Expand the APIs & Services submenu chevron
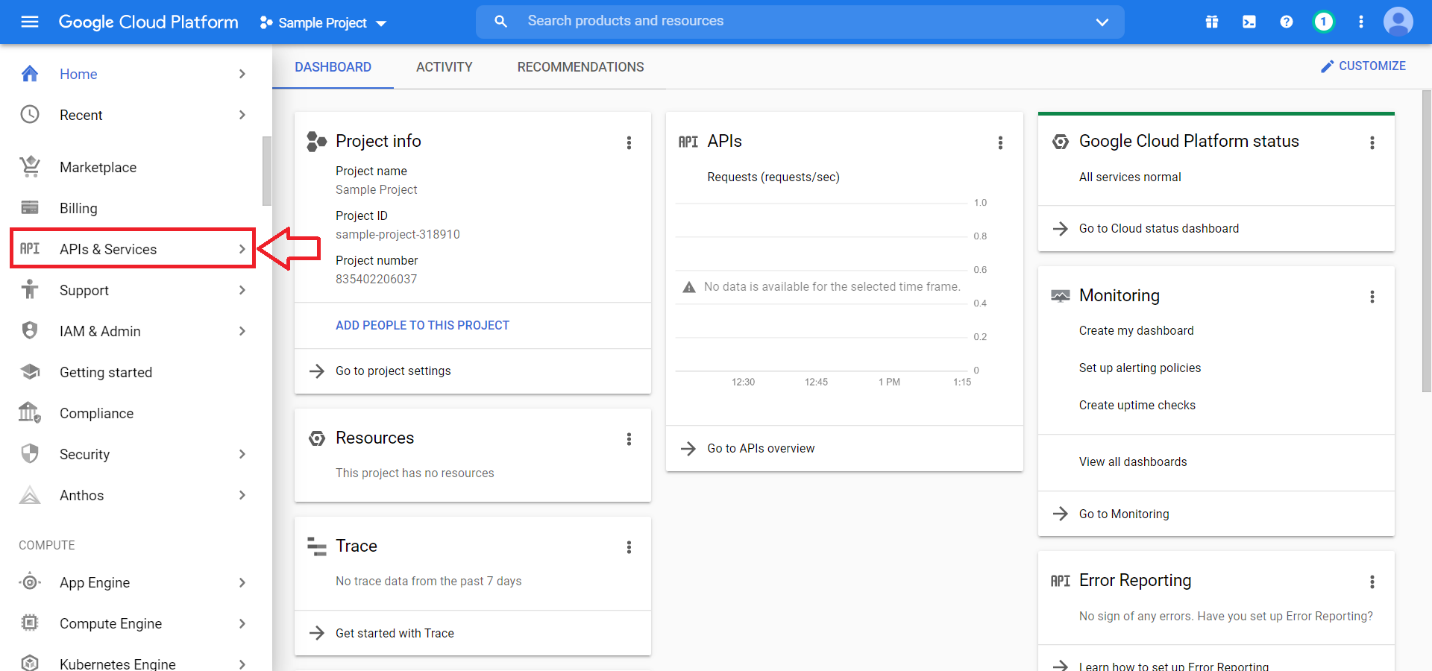The height and width of the screenshot is (671, 1432). click(x=242, y=249)
